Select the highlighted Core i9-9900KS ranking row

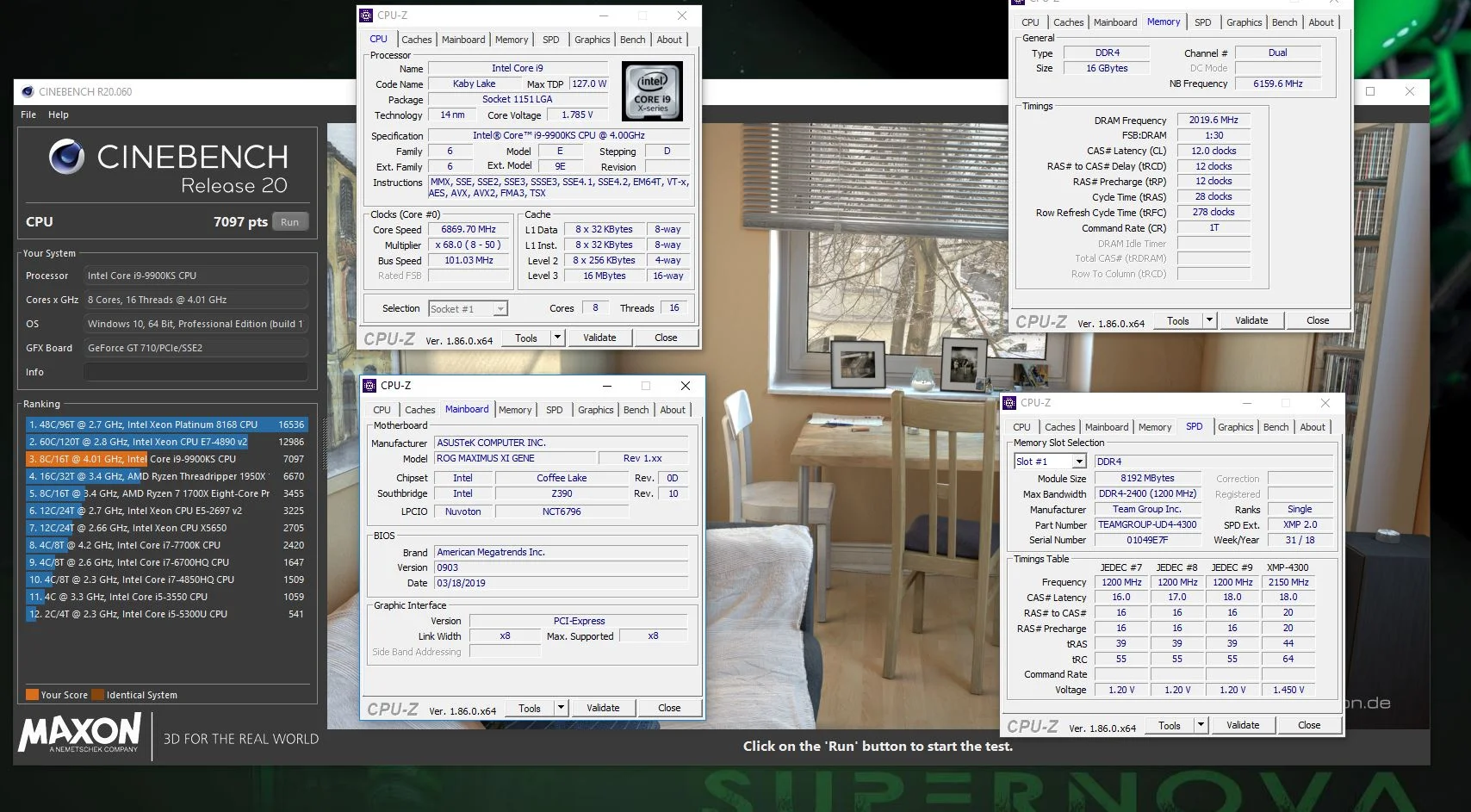[x=166, y=459]
